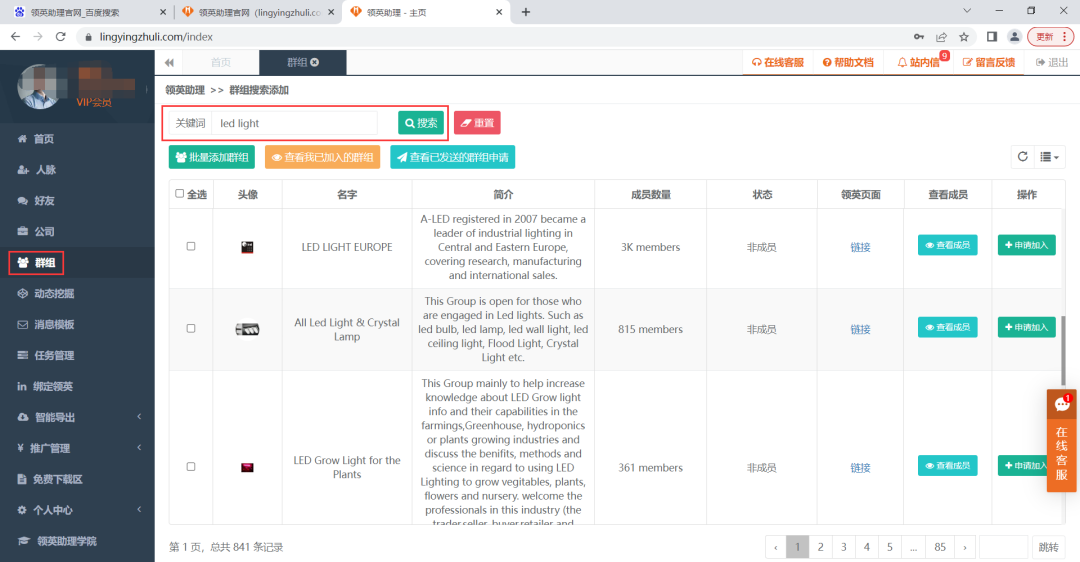The width and height of the screenshot is (1080, 562).
Task: Open 绑定领英 sidebar item
Action: tap(77, 386)
